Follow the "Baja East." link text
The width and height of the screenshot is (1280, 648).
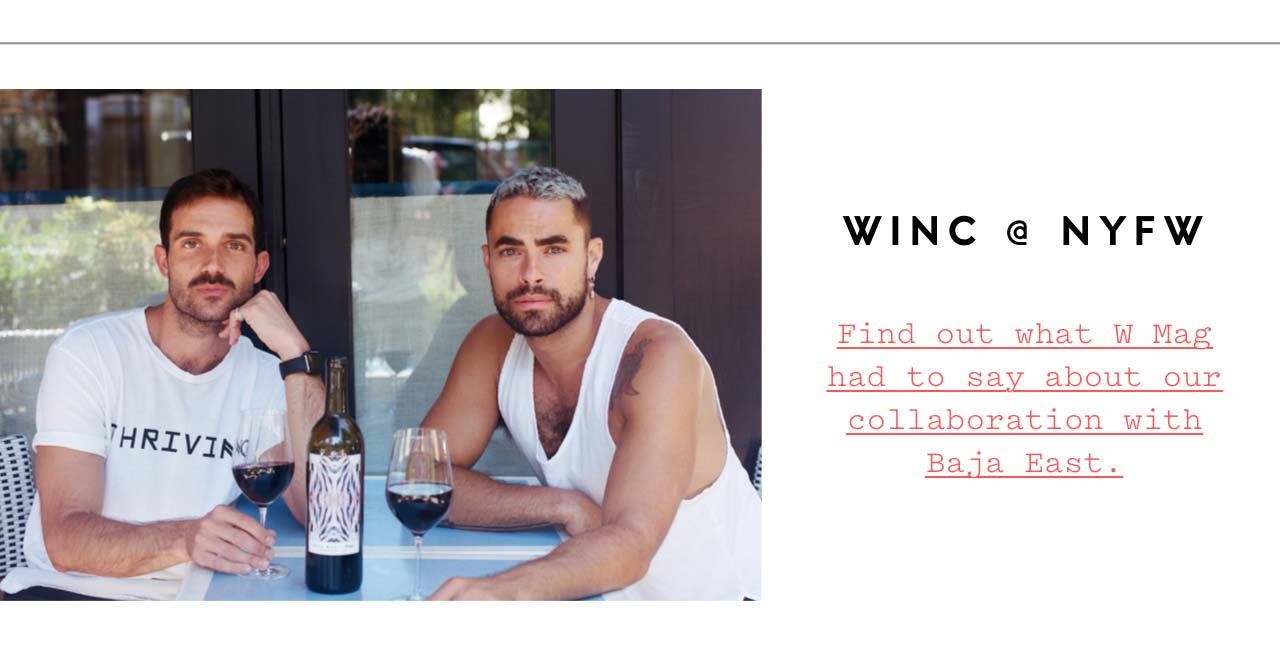(x=1024, y=464)
